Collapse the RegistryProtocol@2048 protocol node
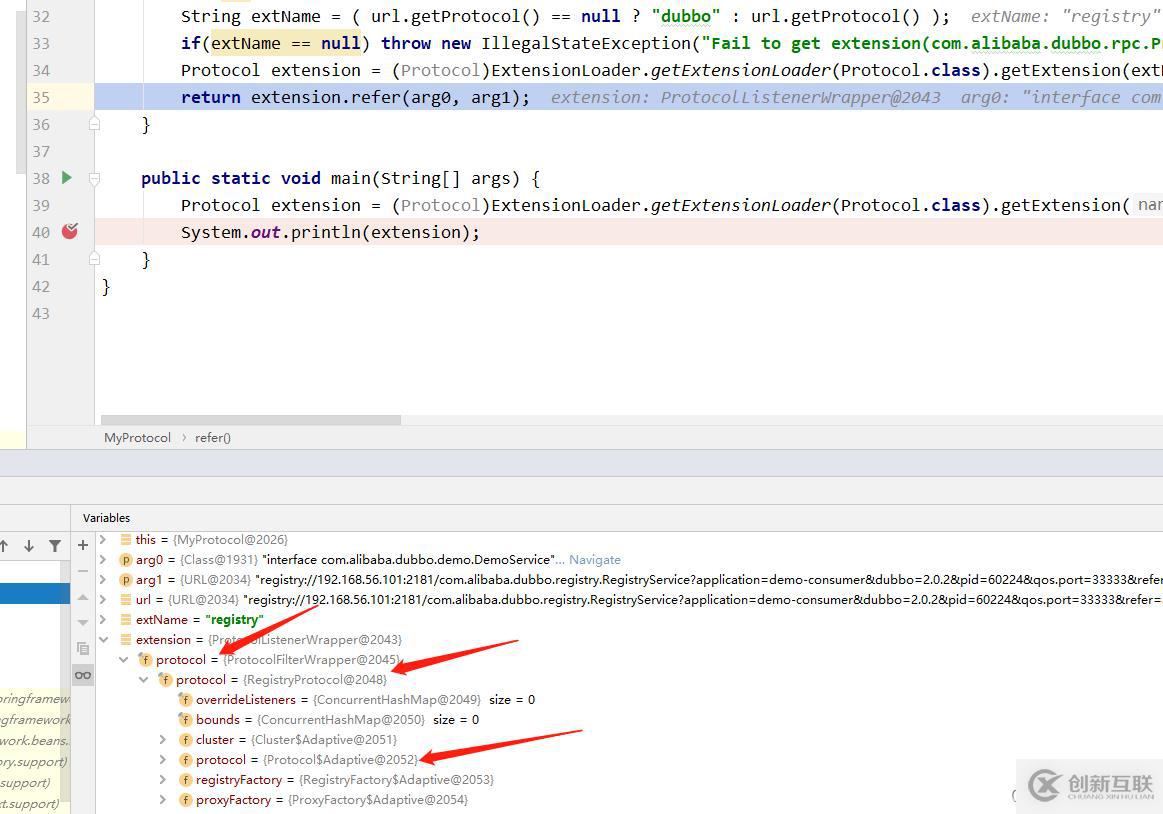 [144, 680]
